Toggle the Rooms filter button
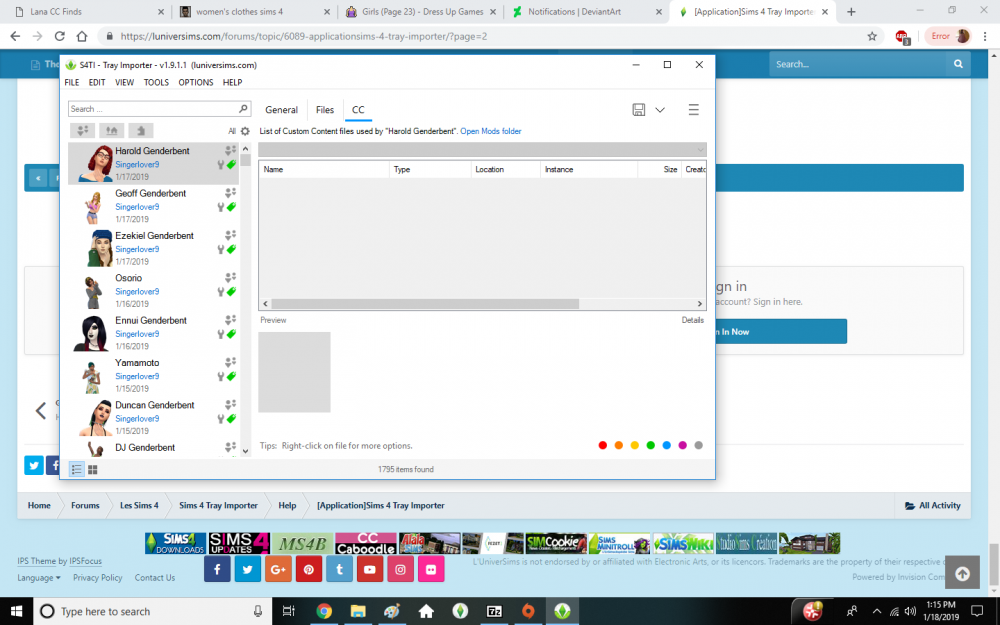The image size is (1000, 625). coord(141,130)
